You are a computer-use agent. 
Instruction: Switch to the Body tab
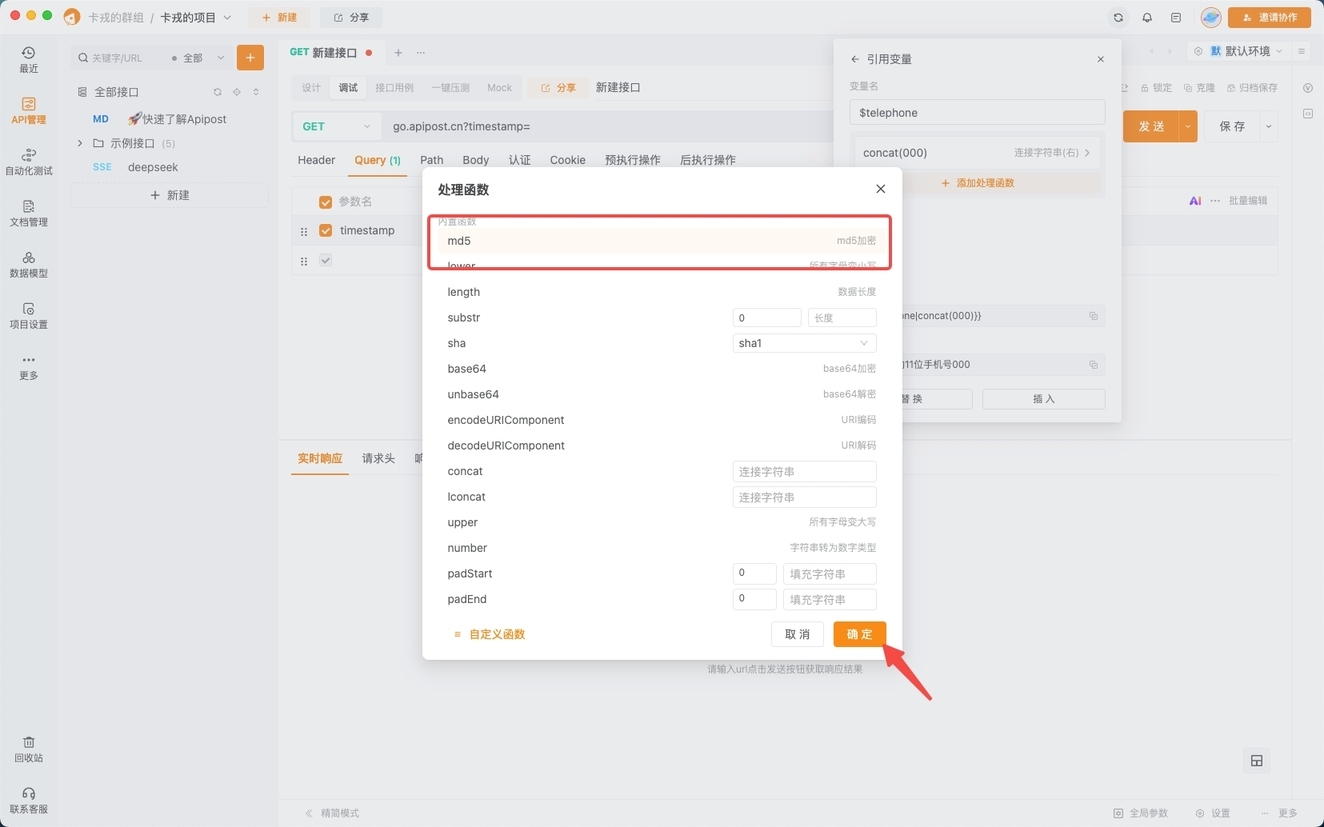[476, 160]
